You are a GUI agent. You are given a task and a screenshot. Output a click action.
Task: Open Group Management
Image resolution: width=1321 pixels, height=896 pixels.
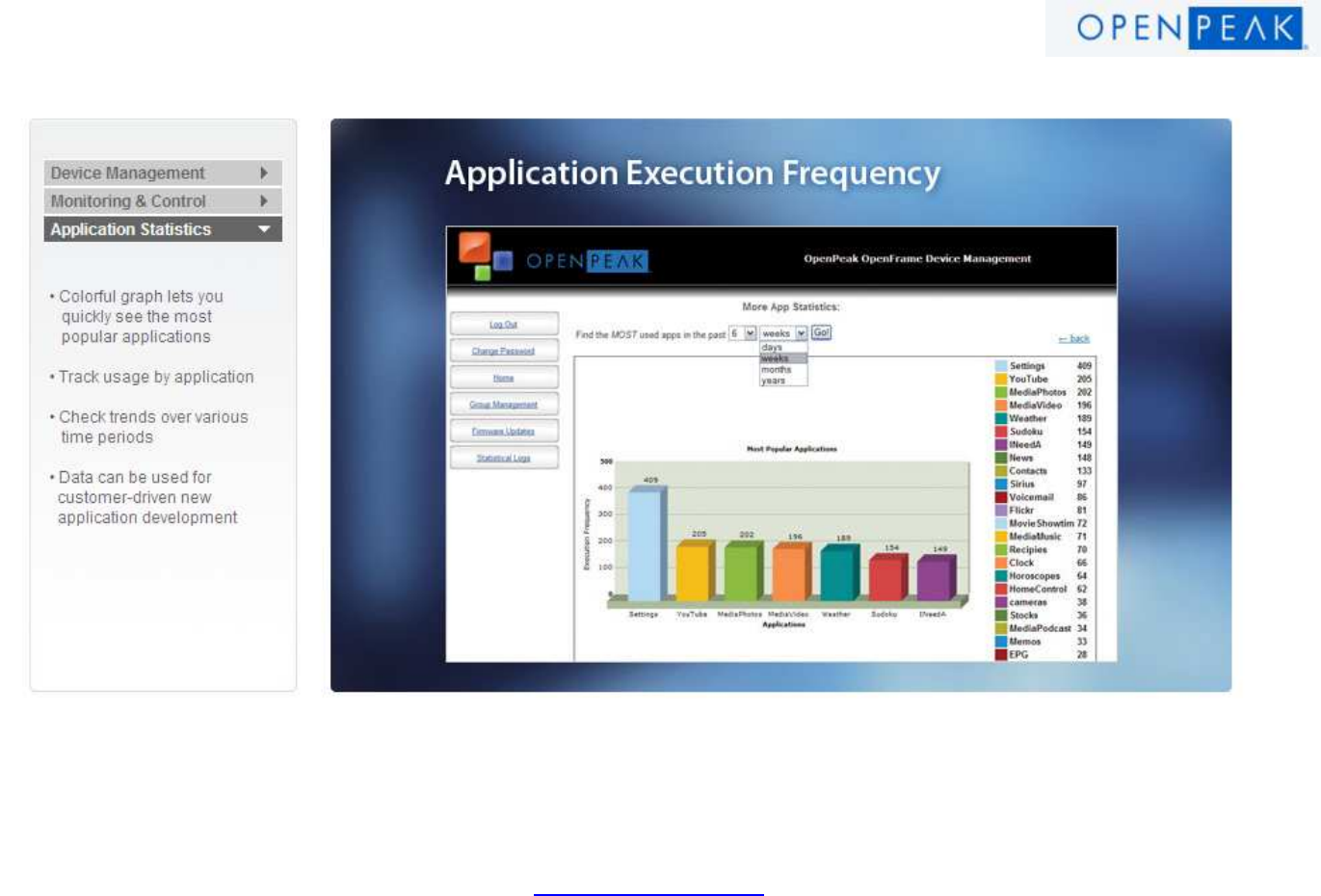coord(504,405)
